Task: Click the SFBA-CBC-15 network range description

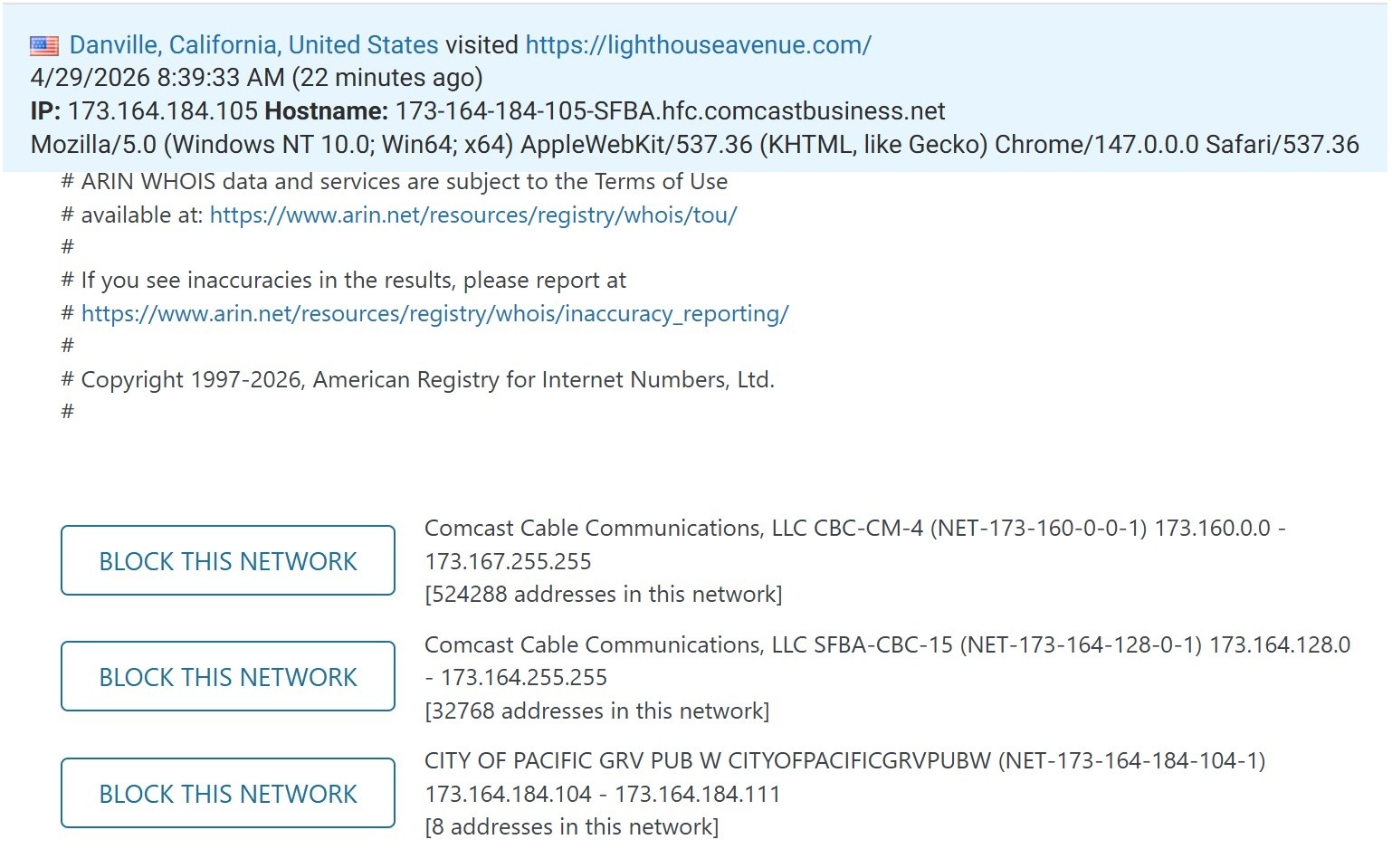Action: (x=887, y=645)
